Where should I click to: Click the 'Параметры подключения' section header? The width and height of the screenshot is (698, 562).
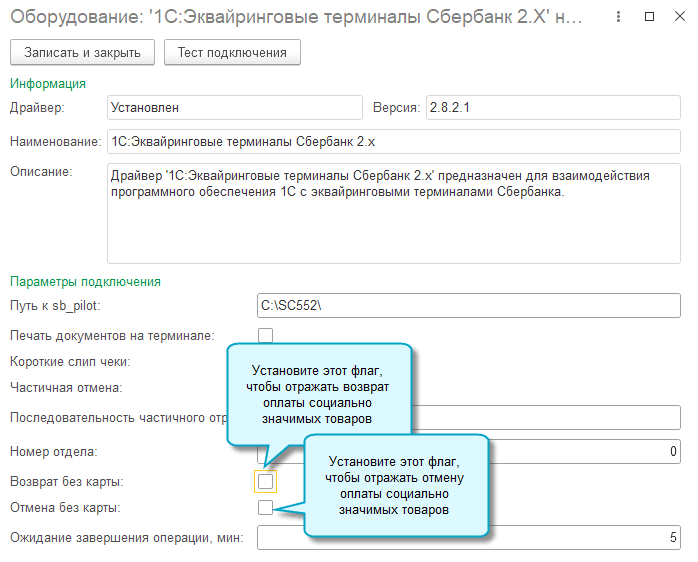85,281
